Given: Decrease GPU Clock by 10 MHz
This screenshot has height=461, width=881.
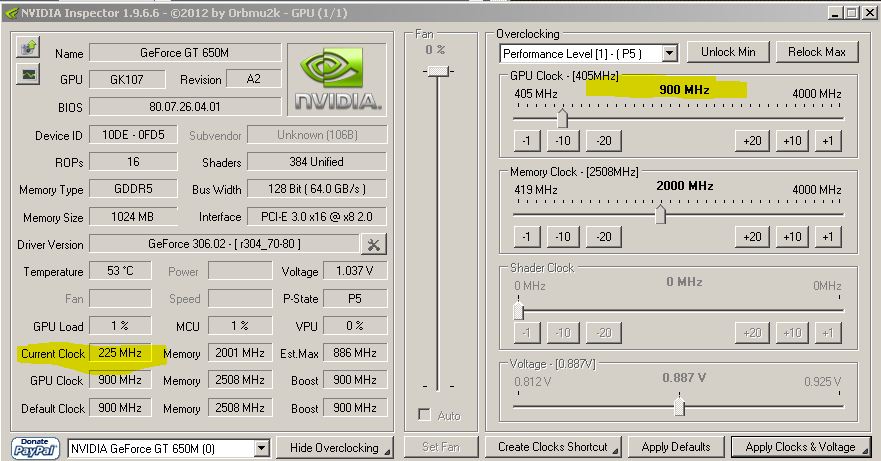Looking at the screenshot, I should pyautogui.click(x=563, y=141).
